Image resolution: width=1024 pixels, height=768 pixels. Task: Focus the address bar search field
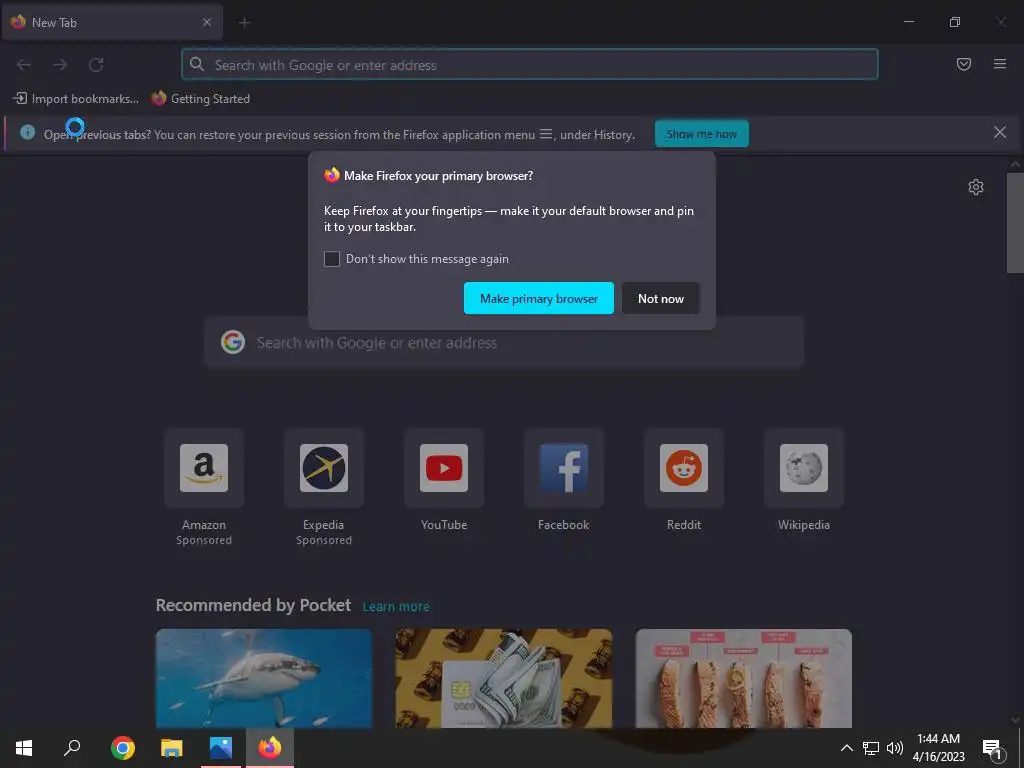click(530, 65)
